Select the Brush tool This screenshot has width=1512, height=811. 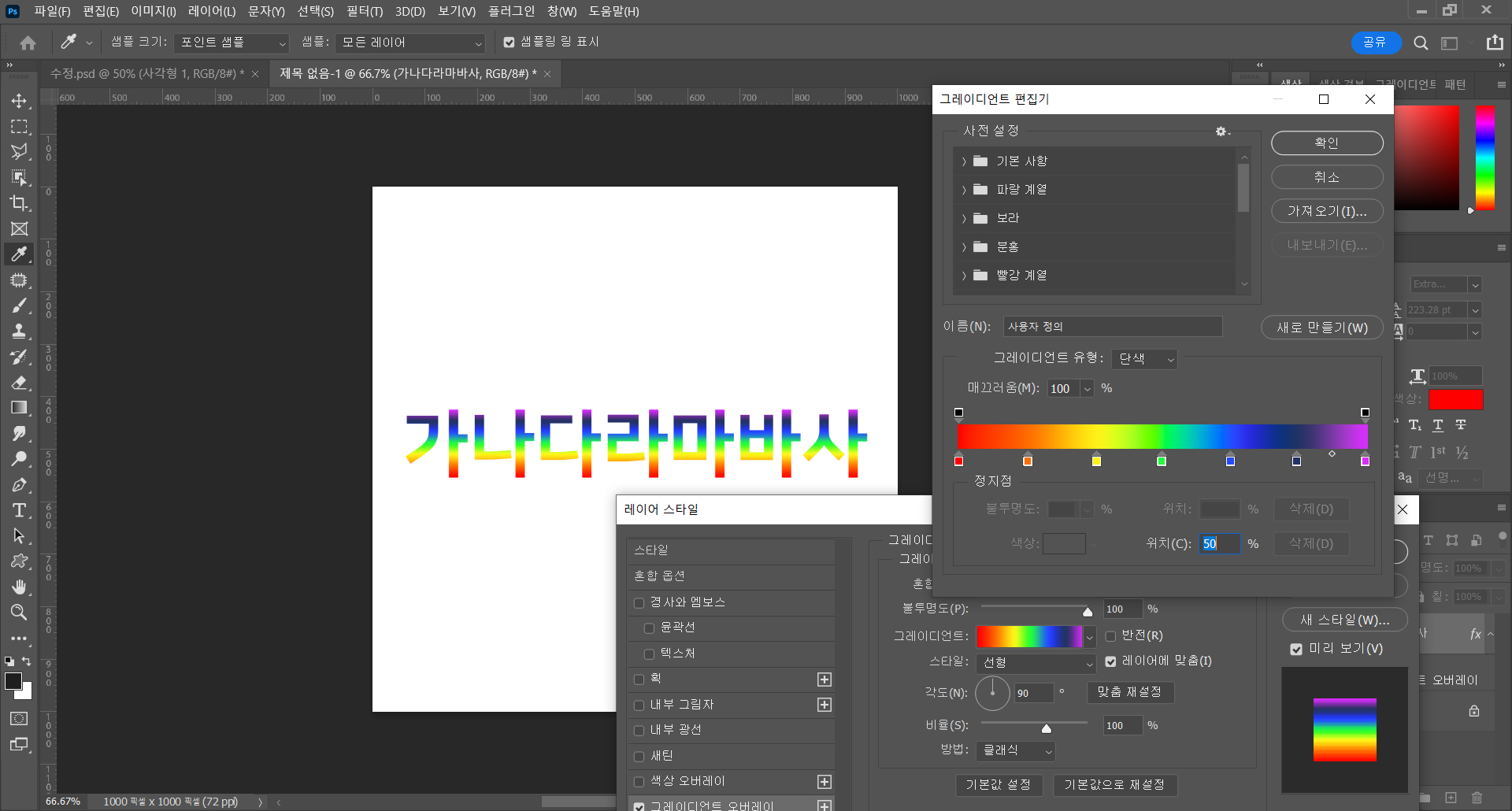coord(19,306)
